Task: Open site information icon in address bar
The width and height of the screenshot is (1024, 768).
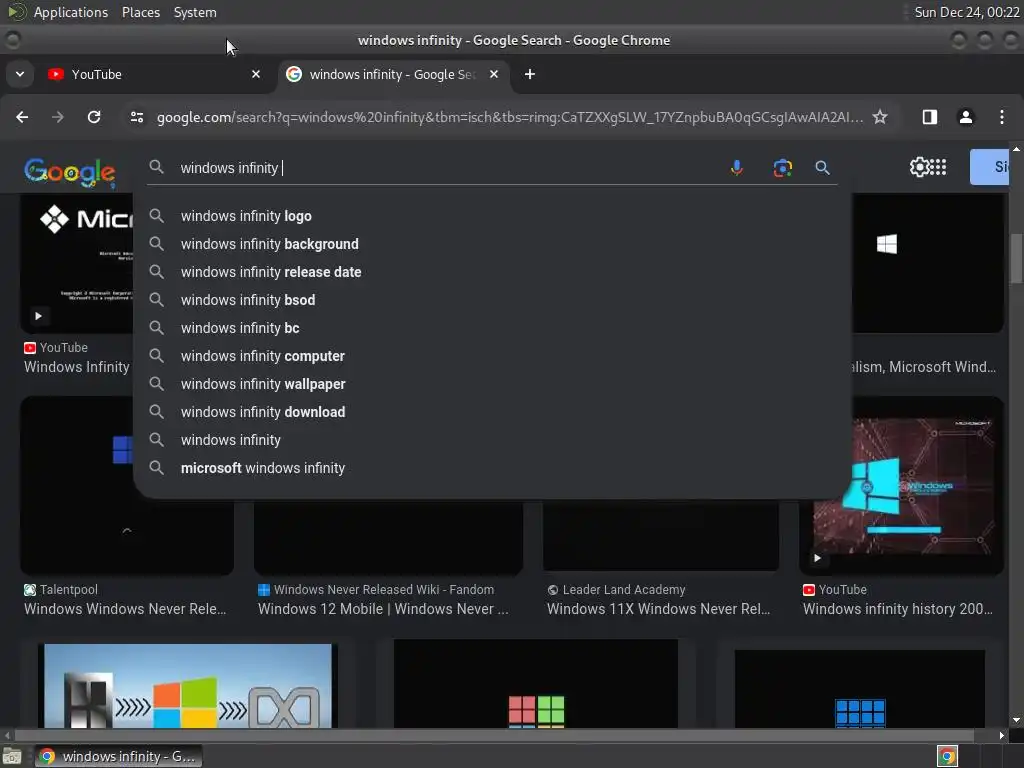Action: point(136,117)
